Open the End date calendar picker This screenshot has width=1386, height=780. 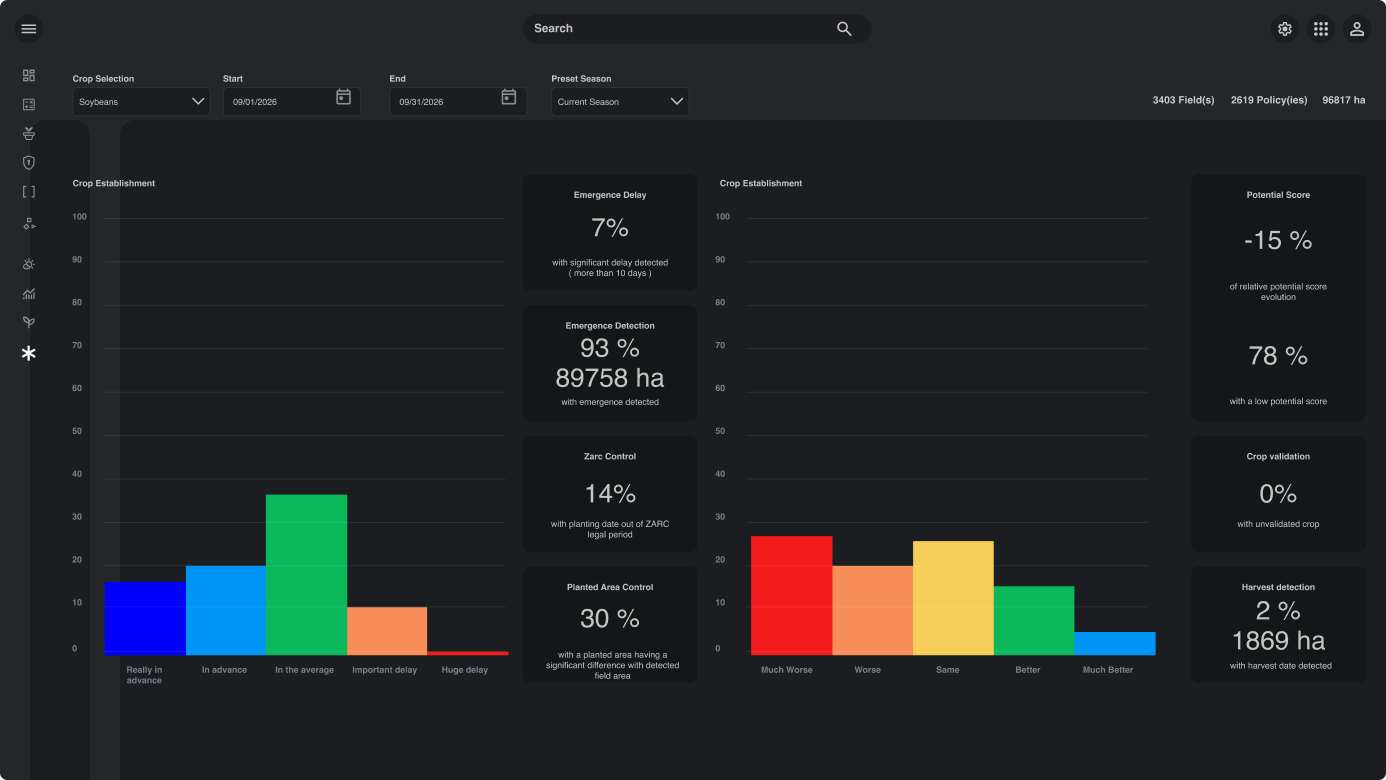tap(508, 97)
